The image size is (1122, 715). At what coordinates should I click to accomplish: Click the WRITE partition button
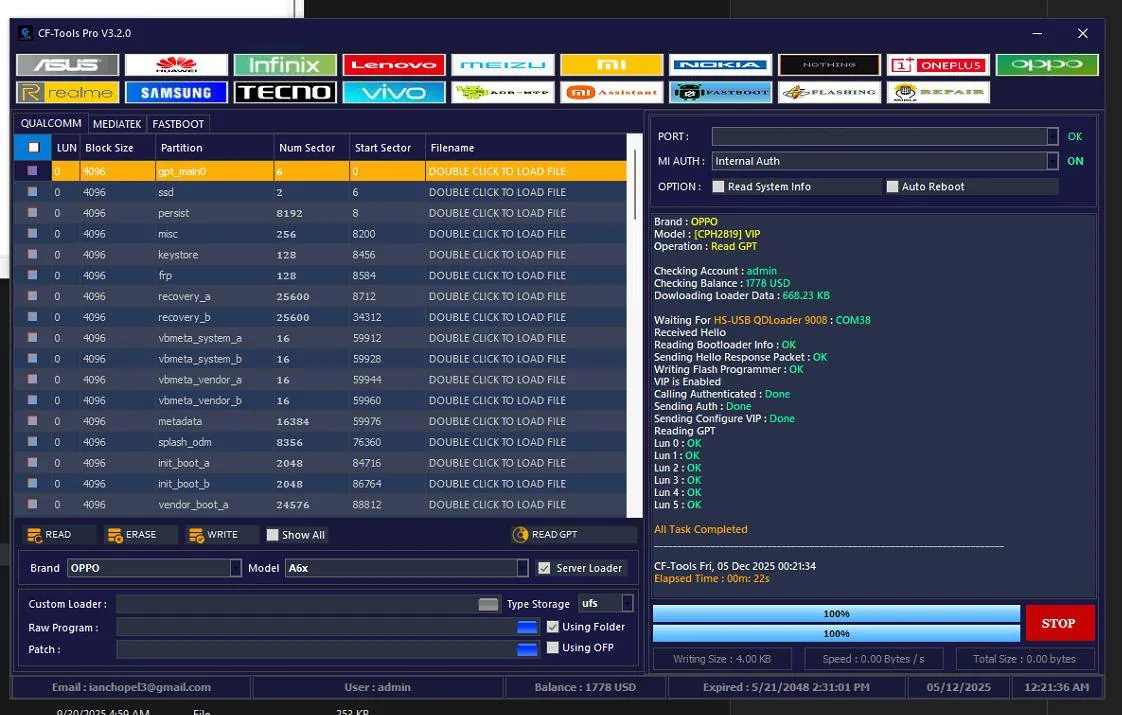[221, 535]
